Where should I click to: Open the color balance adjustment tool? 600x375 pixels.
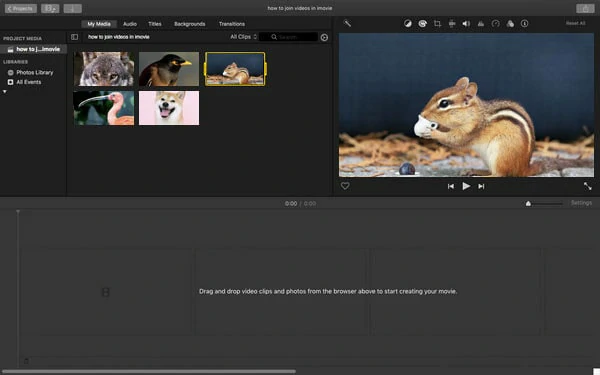(408, 24)
